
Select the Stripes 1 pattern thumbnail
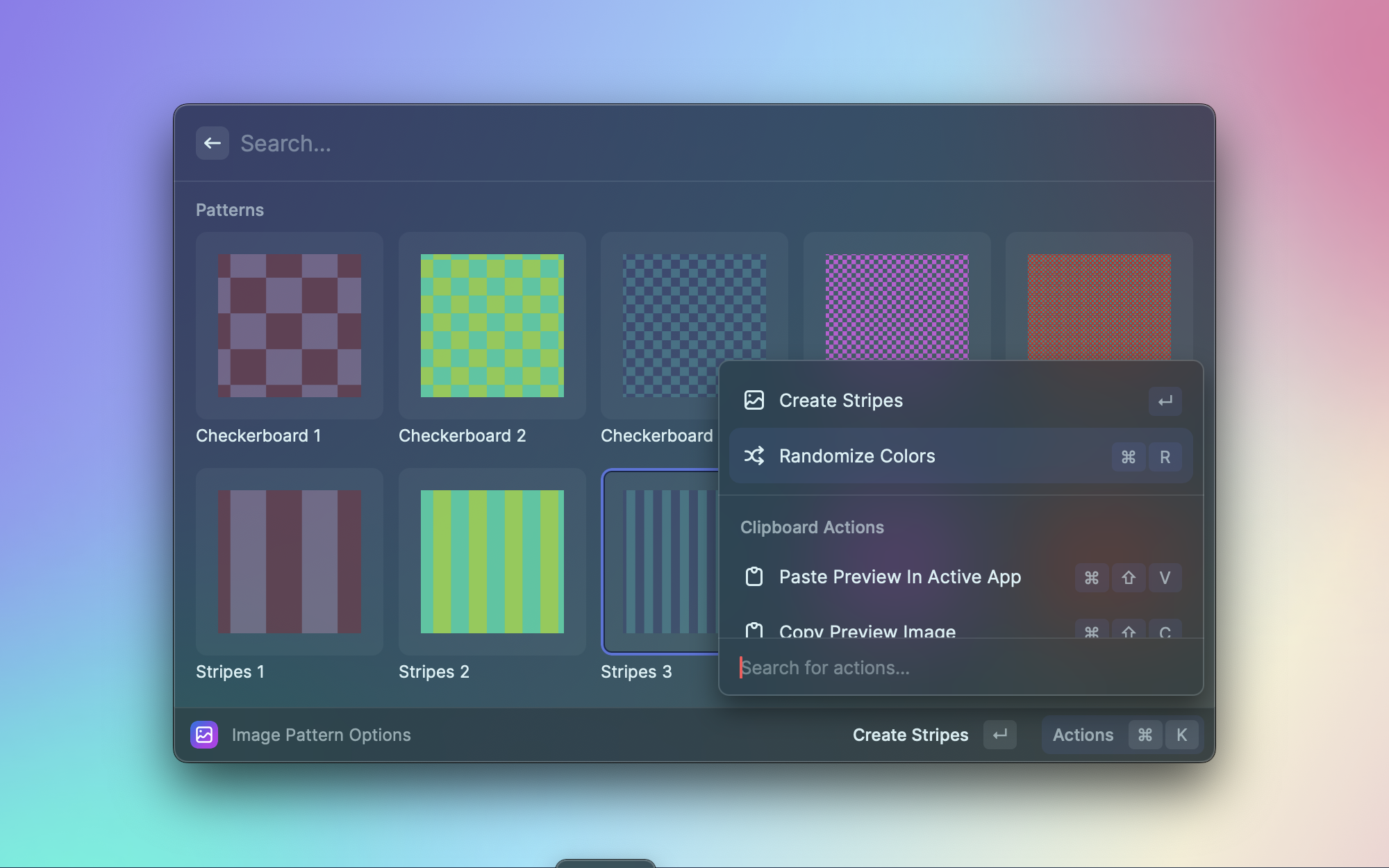tap(290, 562)
